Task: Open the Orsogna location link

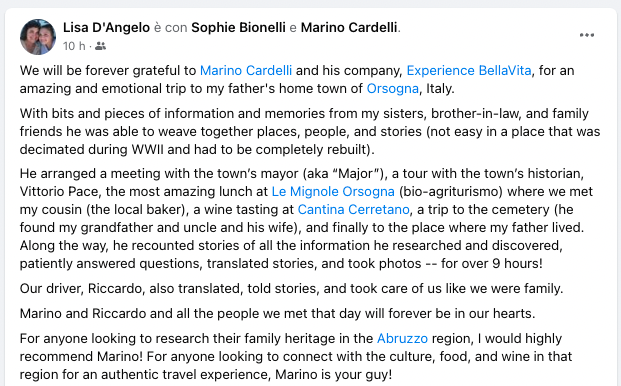Action: coord(392,88)
